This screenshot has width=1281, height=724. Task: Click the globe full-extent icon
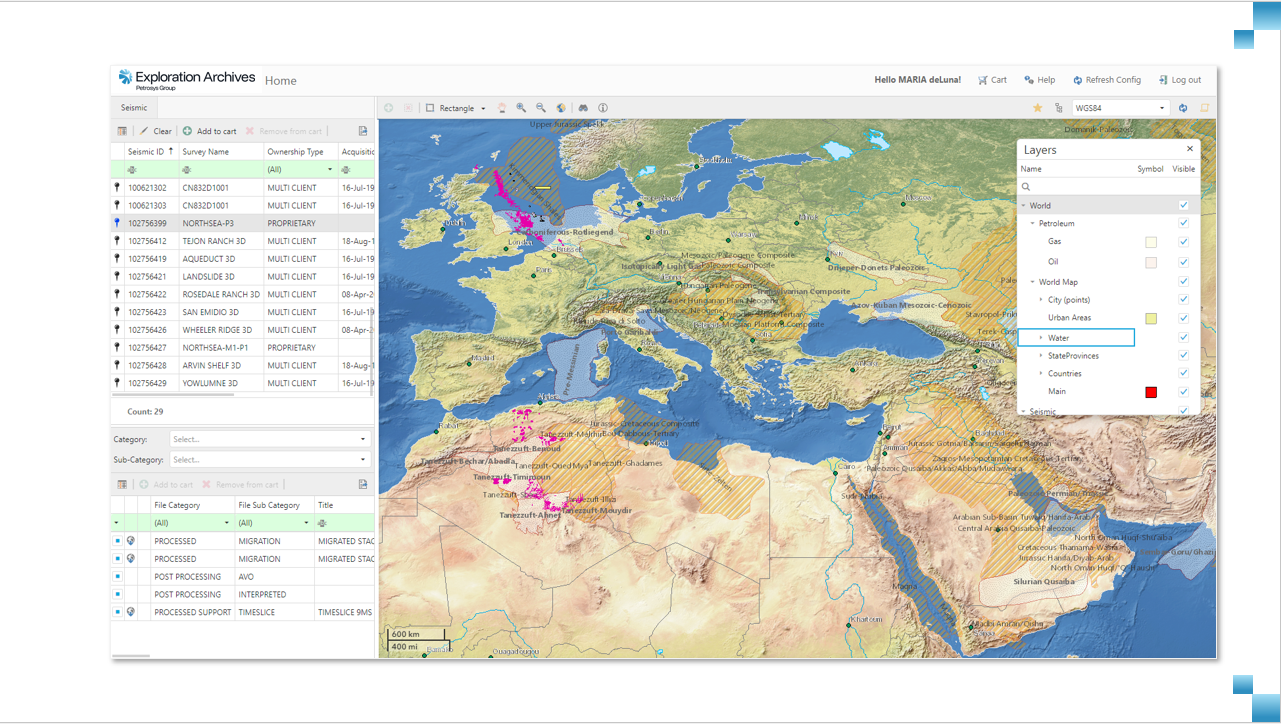(x=561, y=108)
